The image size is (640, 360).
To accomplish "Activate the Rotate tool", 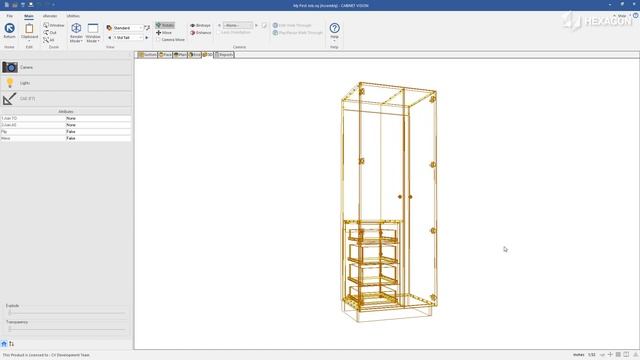I will [165, 25].
